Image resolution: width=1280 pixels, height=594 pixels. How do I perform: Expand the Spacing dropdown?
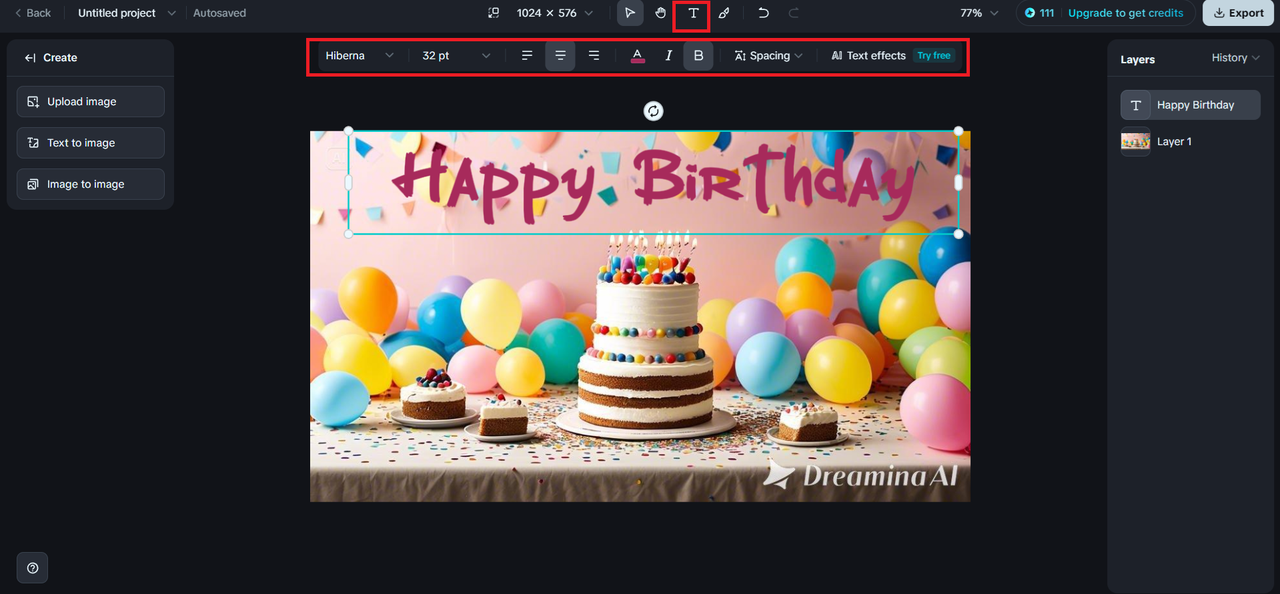click(768, 56)
